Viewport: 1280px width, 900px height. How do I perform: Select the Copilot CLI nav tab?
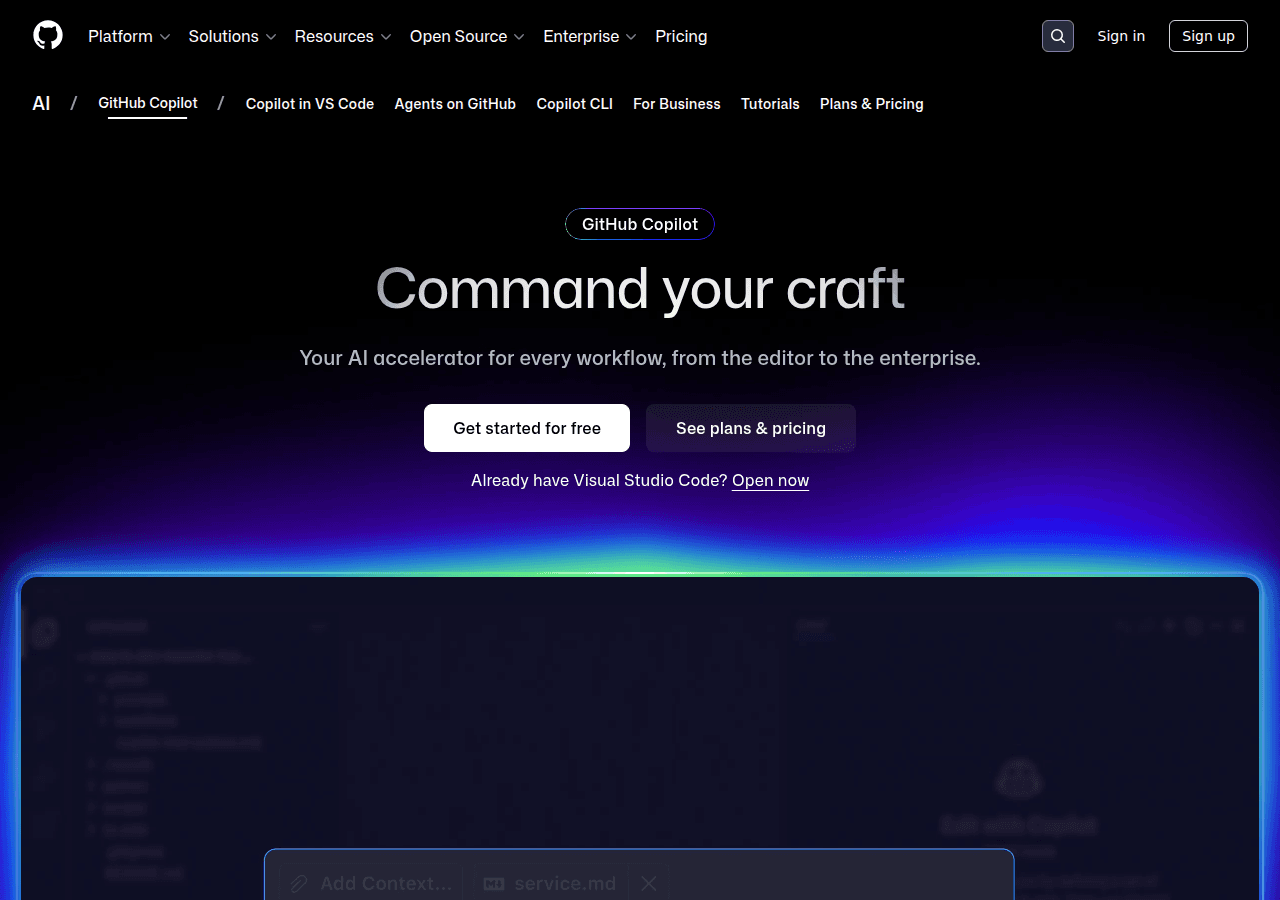574,104
